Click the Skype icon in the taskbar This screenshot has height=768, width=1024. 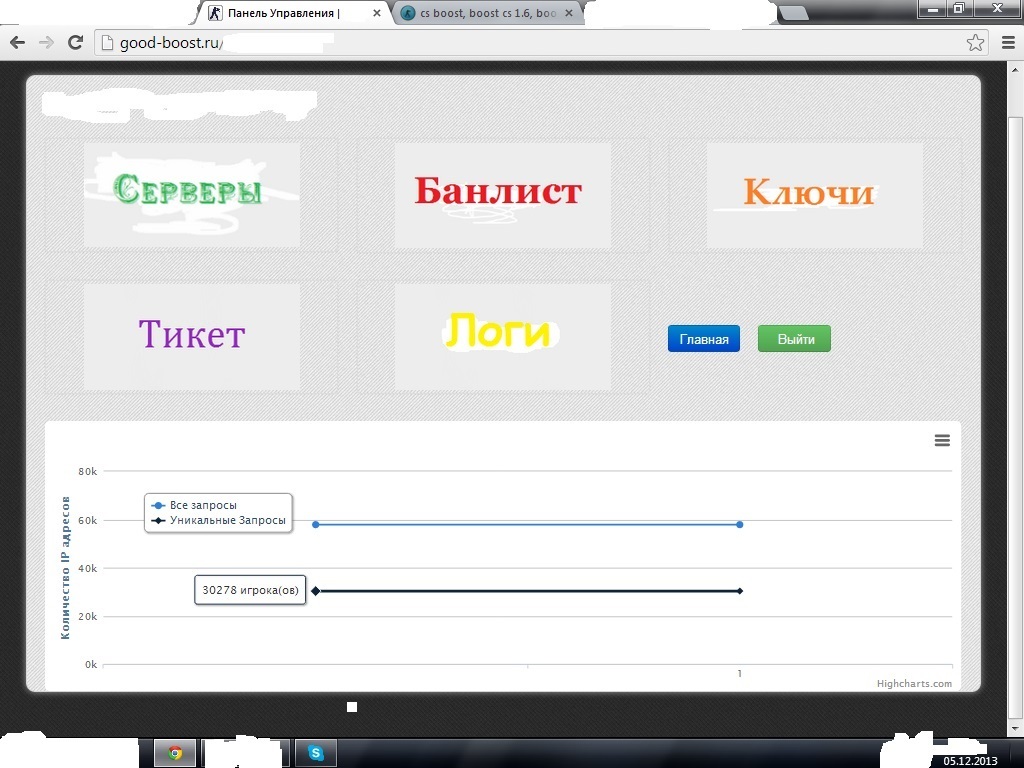315,753
